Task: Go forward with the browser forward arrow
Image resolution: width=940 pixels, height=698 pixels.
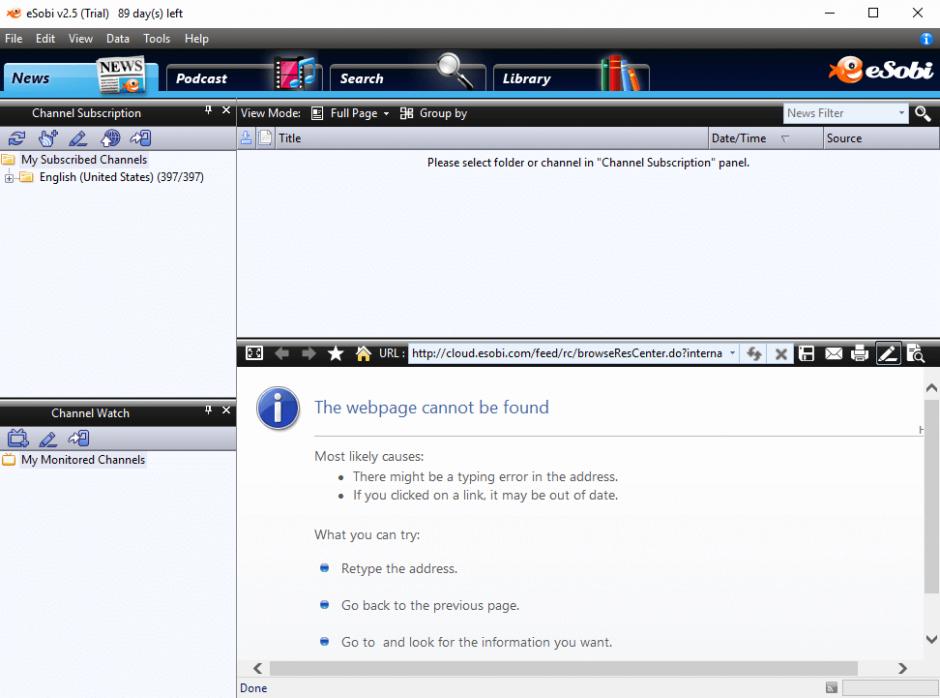Action: 309,354
